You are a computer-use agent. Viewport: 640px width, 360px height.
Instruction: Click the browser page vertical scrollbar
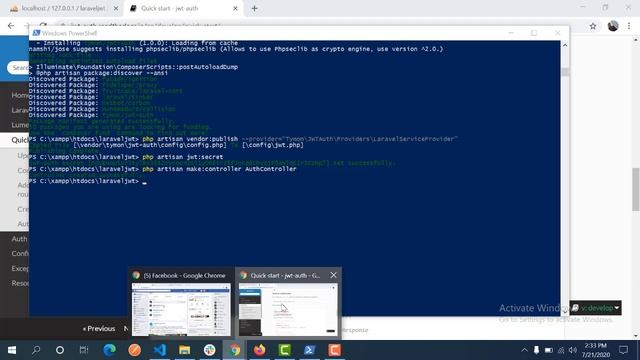pos(636,189)
